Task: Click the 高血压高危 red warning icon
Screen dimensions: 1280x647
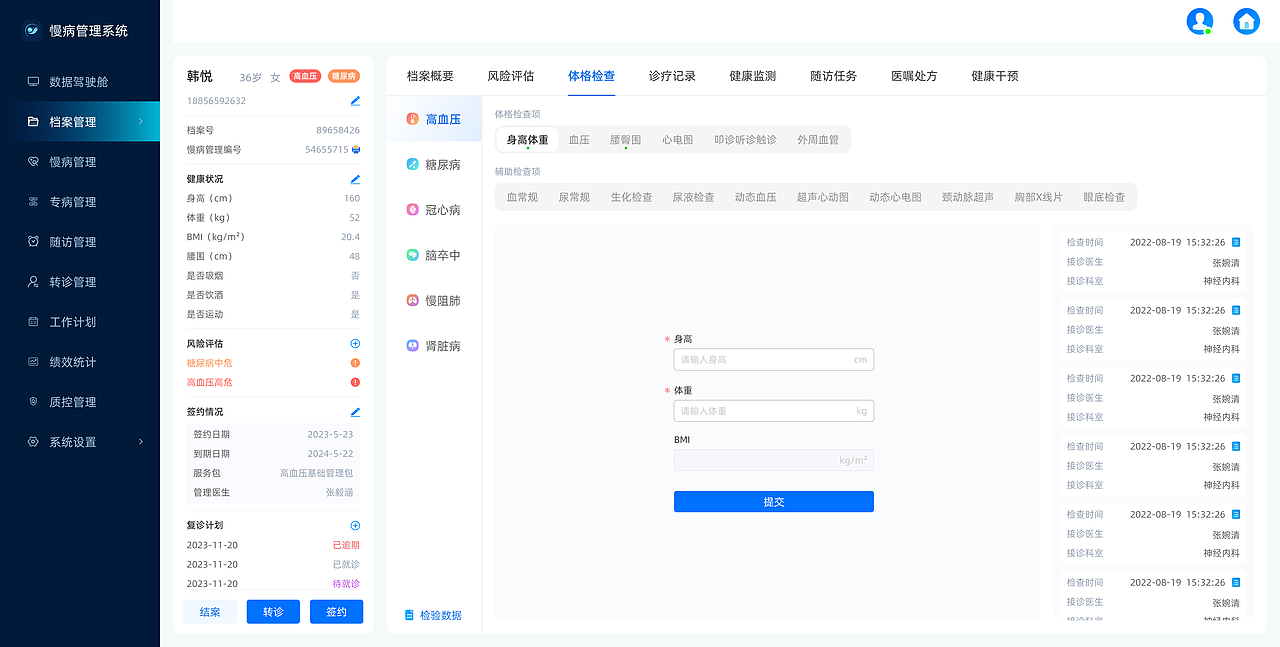Action: [355, 382]
